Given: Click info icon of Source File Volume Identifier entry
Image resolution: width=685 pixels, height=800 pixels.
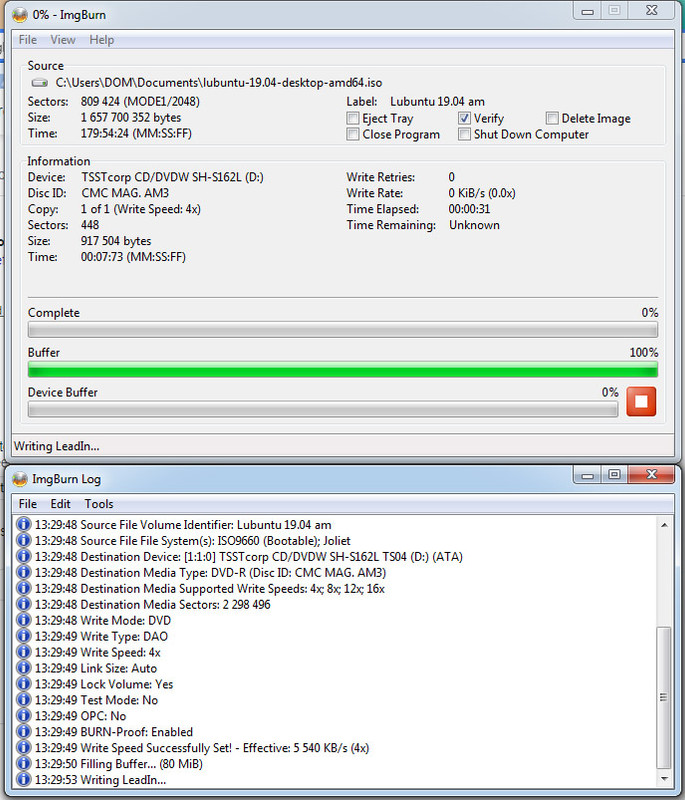Looking at the screenshot, I should click(23, 524).
